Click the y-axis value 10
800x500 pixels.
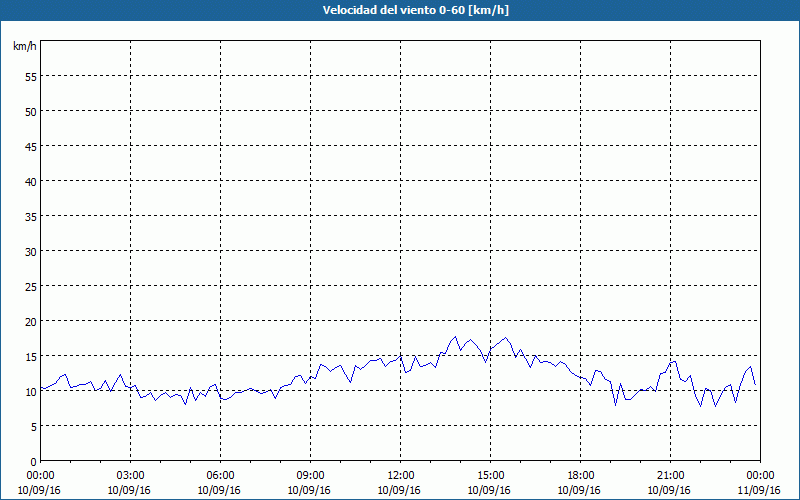tap(31, 392)
